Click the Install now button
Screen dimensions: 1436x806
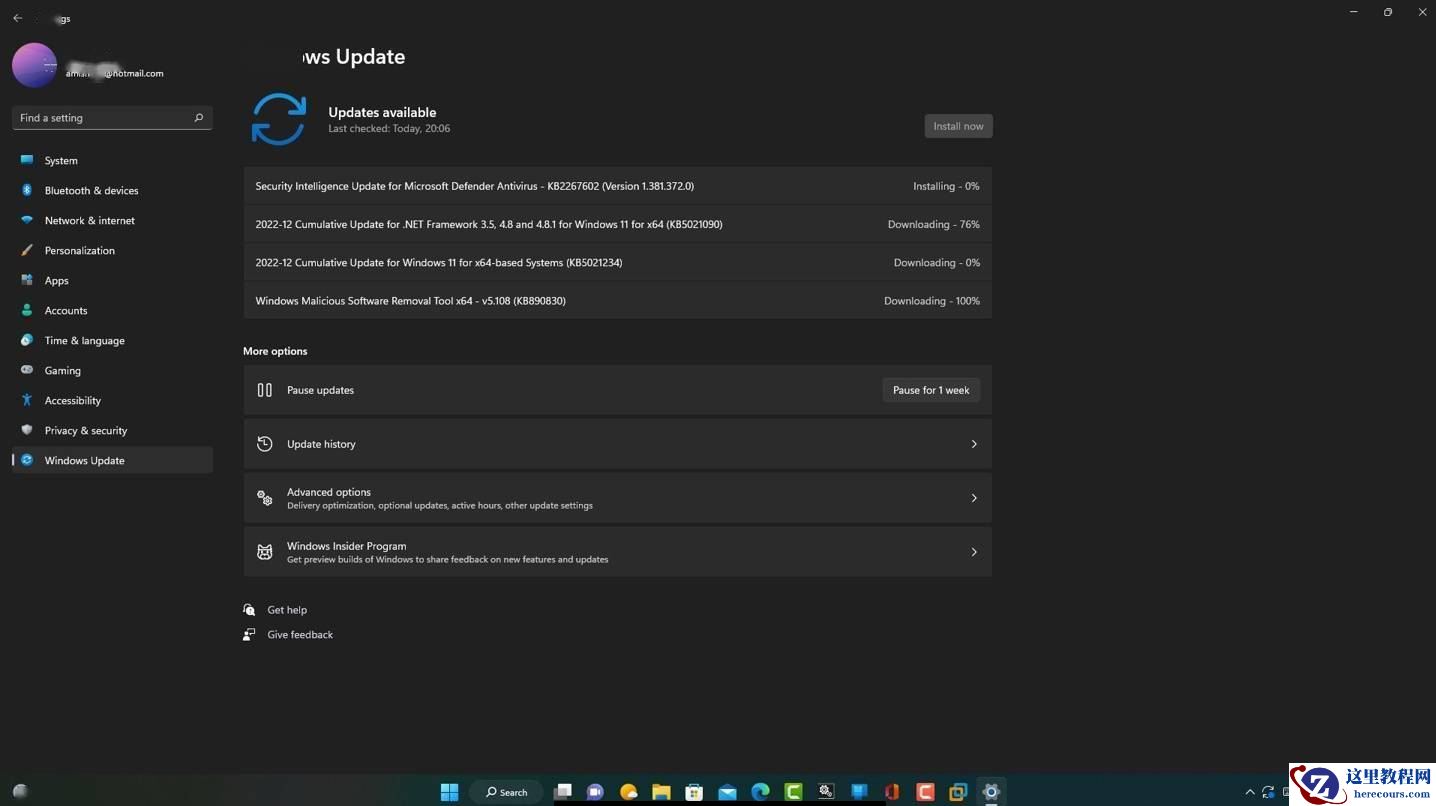[x=957, y=125]
